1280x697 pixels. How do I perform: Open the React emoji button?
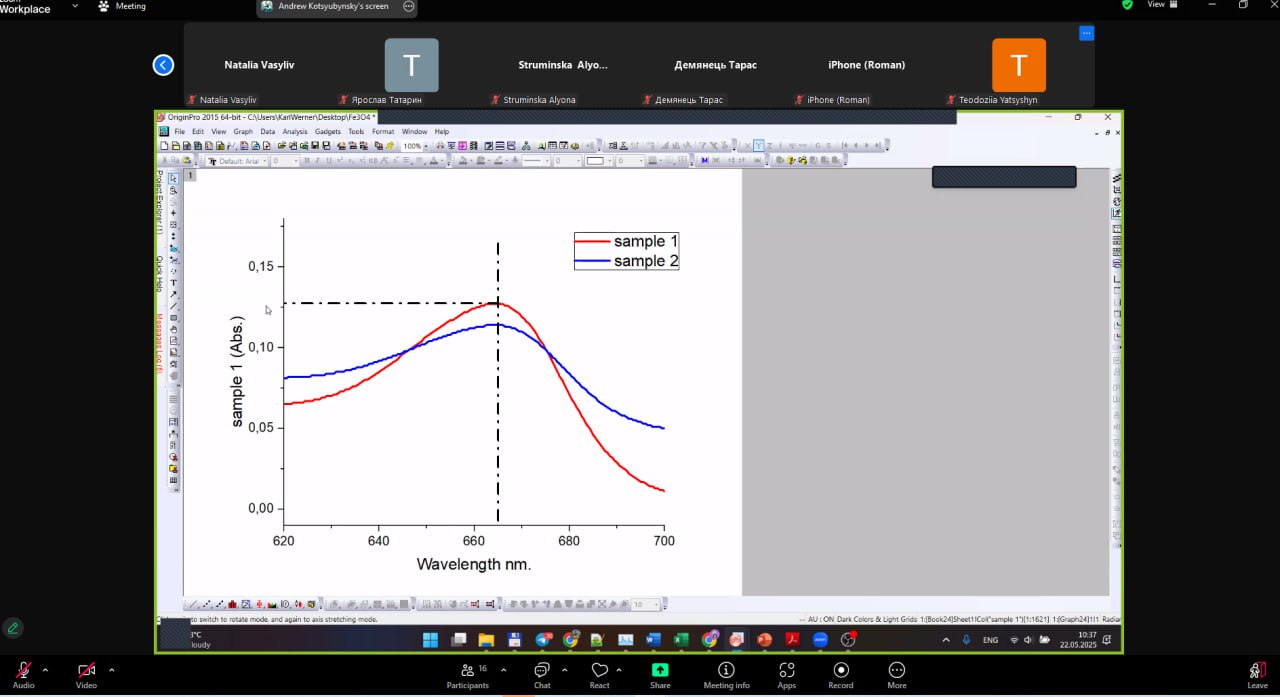(600, 675)
